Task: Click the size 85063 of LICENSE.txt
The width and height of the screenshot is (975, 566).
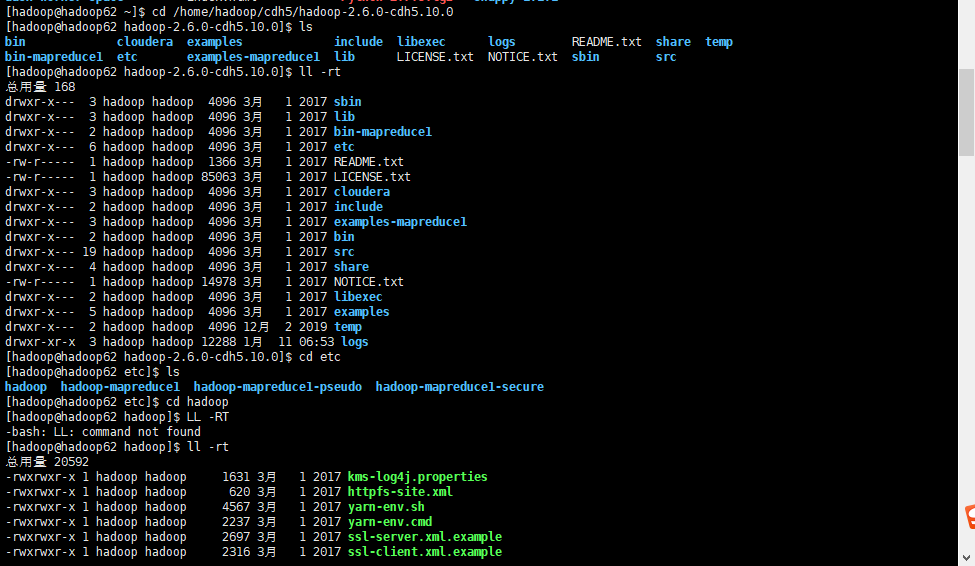Action: [x=218, y=177]
